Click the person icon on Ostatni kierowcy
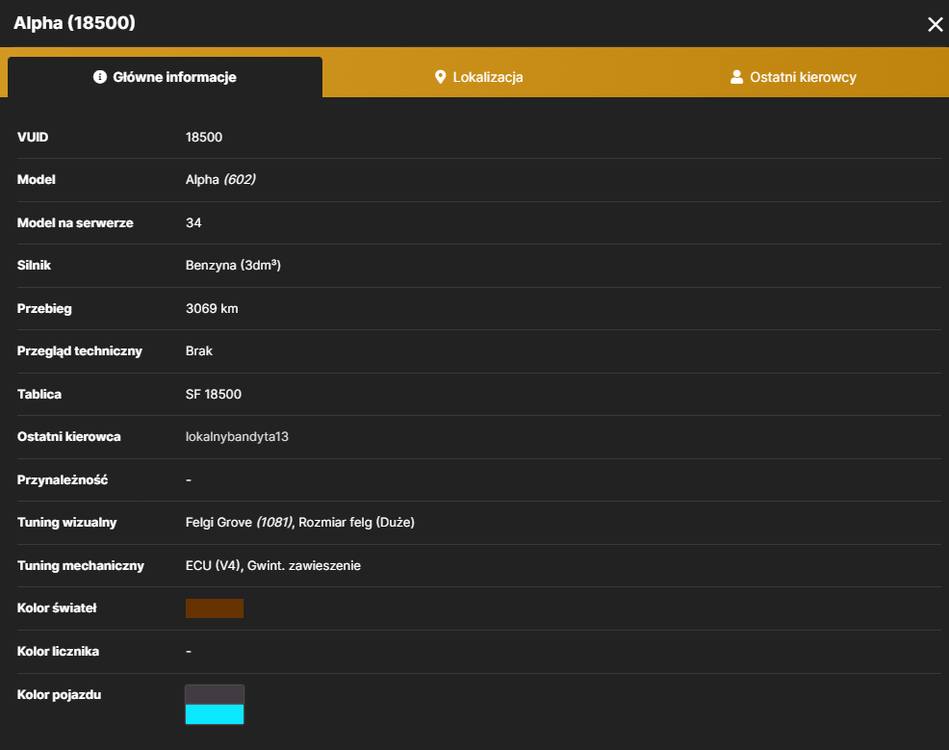Image resolution: width=949 pixels, height=750 pixels. coord(737,77)
